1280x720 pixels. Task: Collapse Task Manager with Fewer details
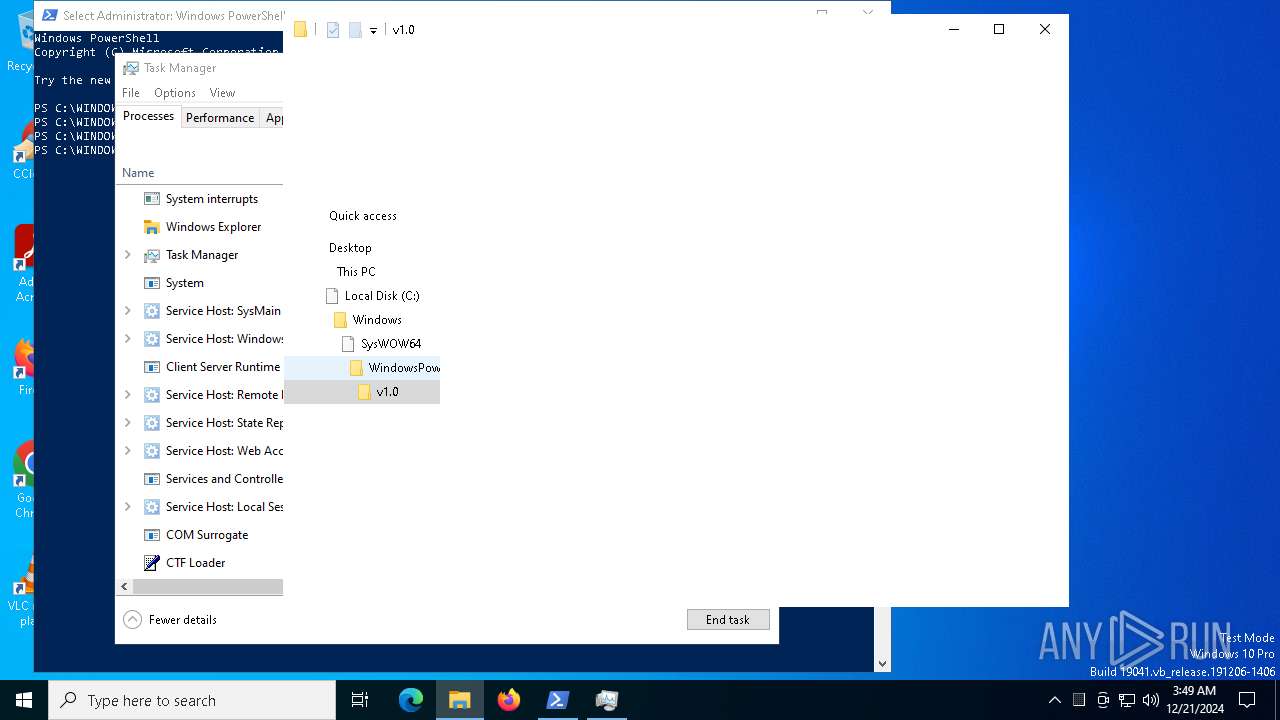(170, 620)
